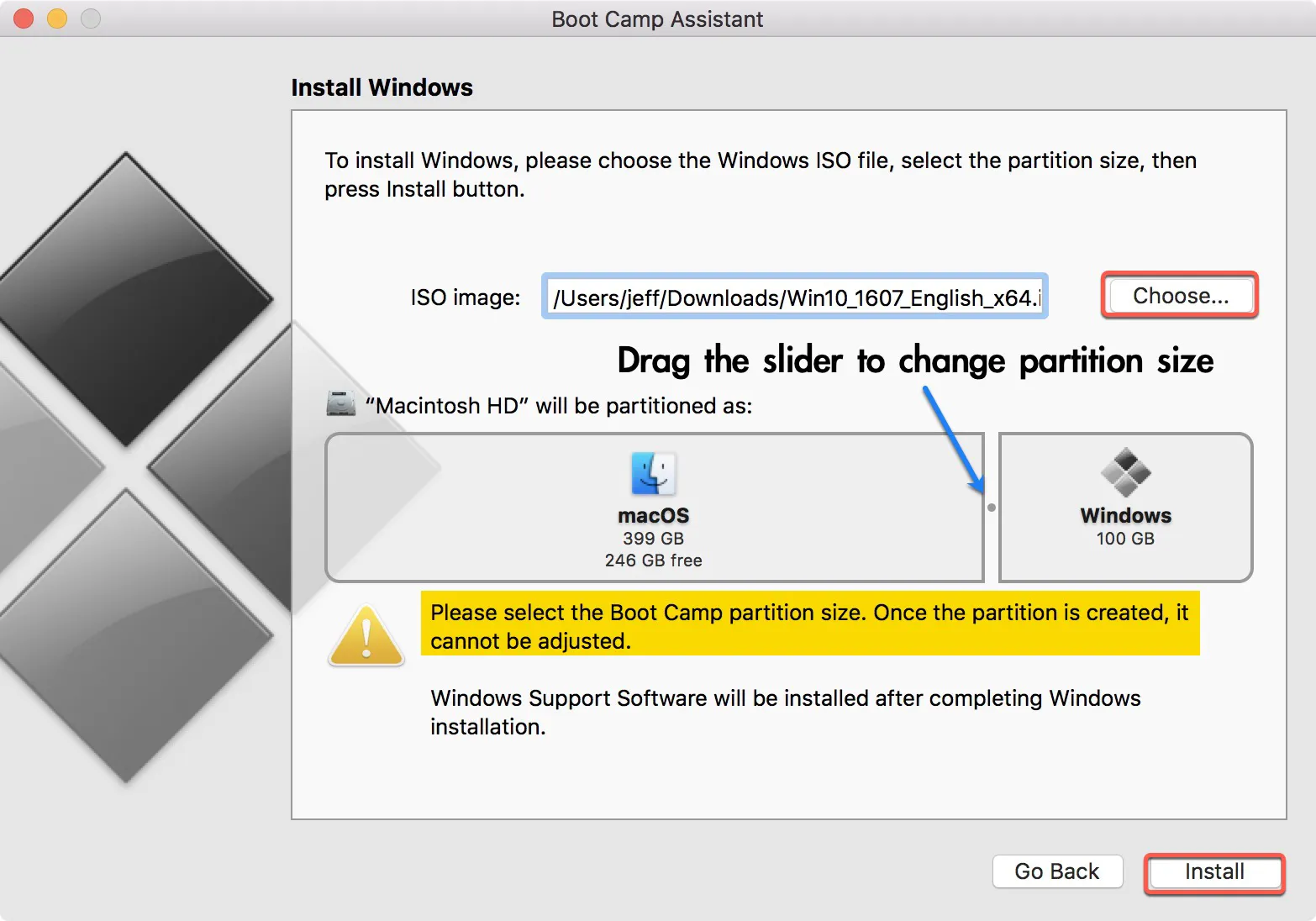Click the Win10_1607_English_x64 filename text
The width and height of the screenshot is (1316, 921).
pyautogui.click(x=794, y=296)
